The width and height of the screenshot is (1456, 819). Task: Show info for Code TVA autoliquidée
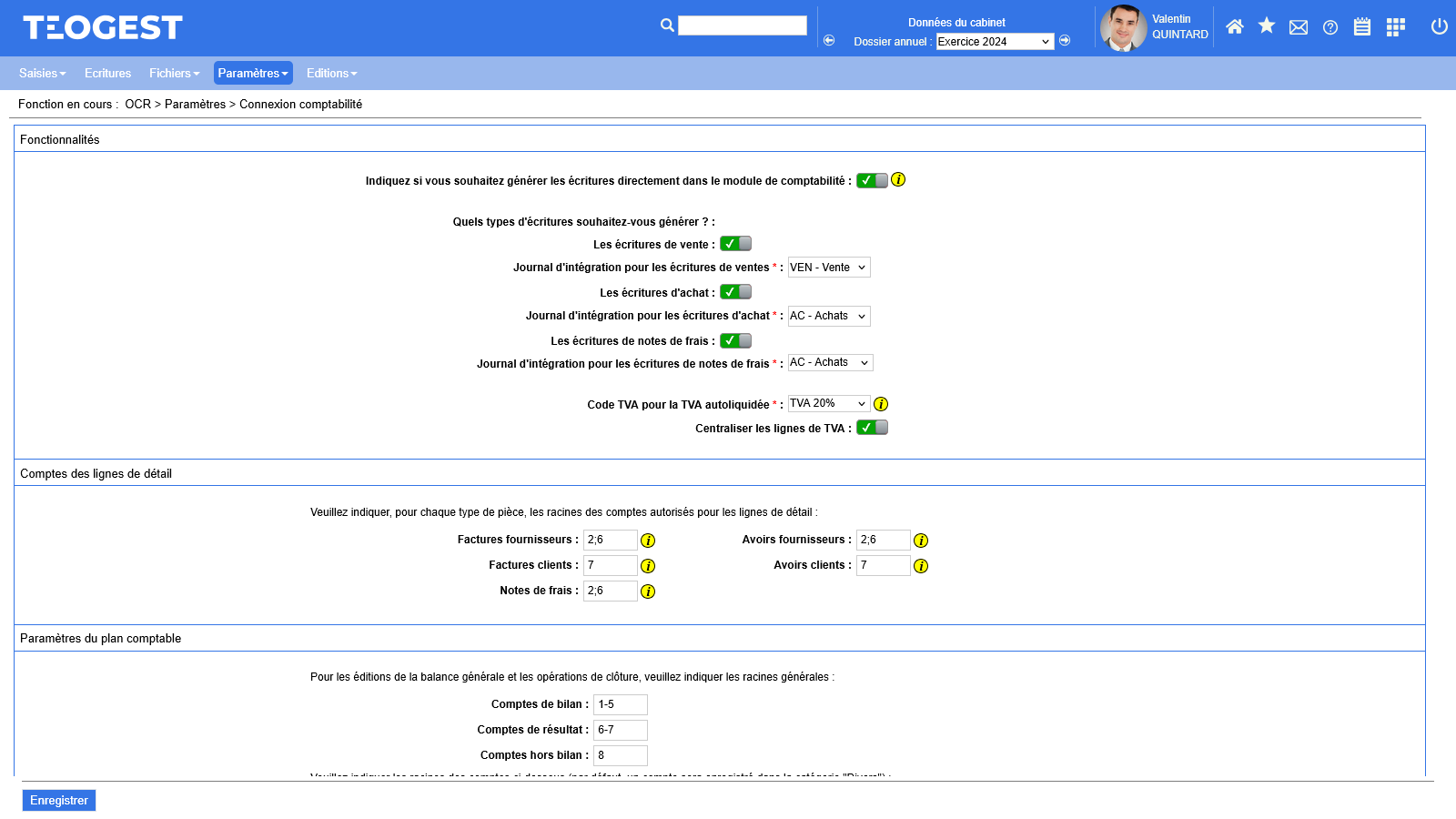881,404
